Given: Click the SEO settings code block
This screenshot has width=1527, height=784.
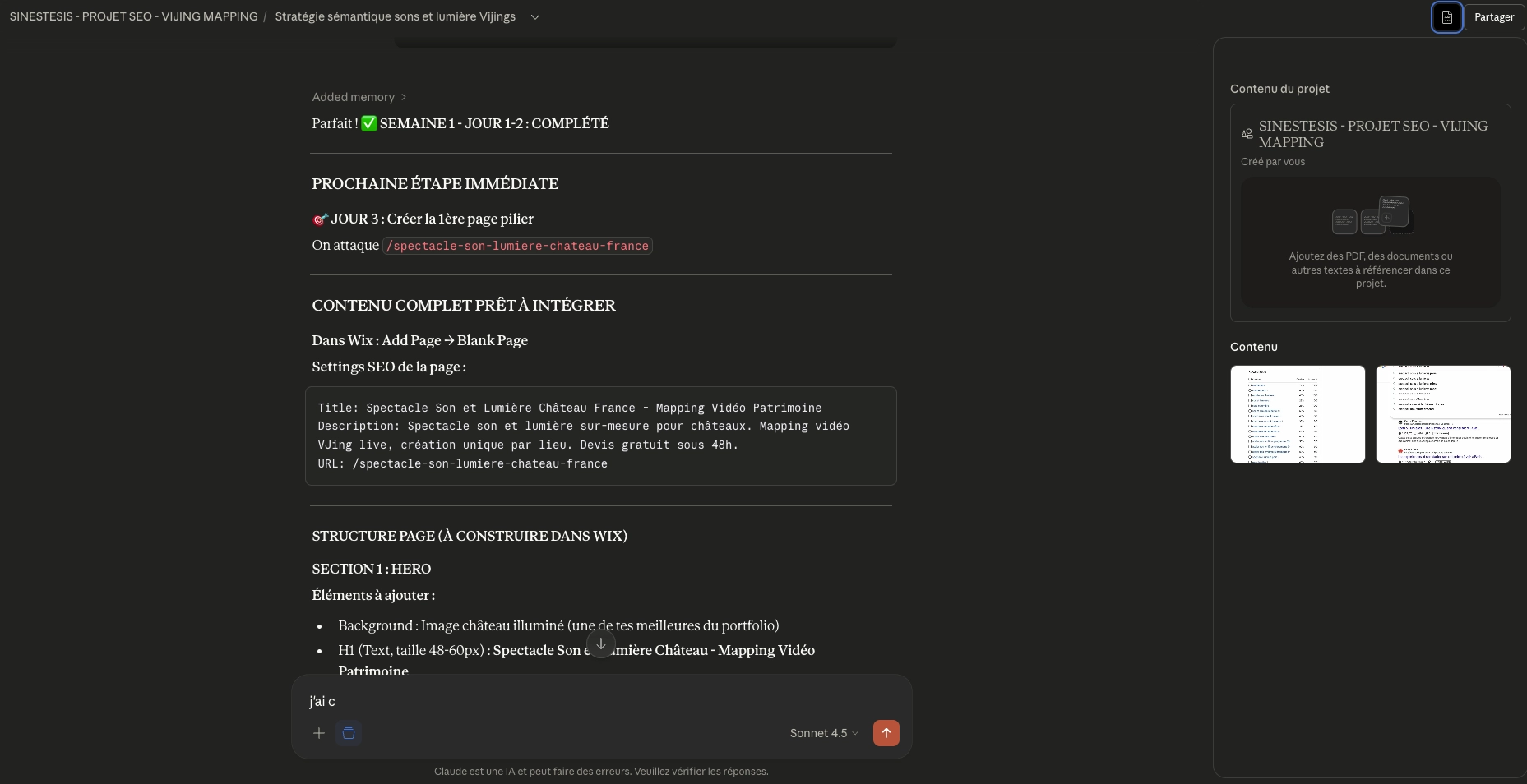Looking at the screenshot, I should pyautogui.click(x=600, y=436).
